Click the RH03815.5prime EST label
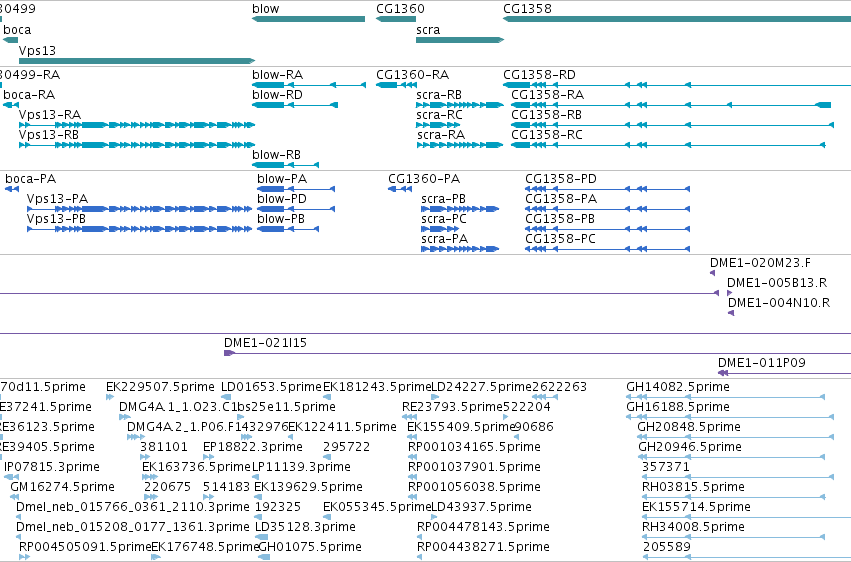The width and height of the screenshot is (851, 562). click(x=693, y=488)
